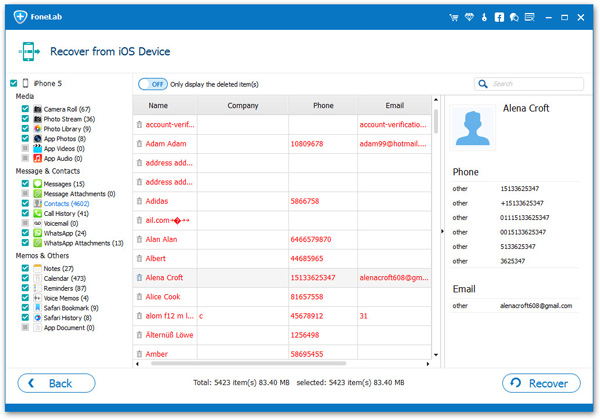Sort by the Phone column header
Viewport: 600px width, 419px height.
tap(323, 105)
